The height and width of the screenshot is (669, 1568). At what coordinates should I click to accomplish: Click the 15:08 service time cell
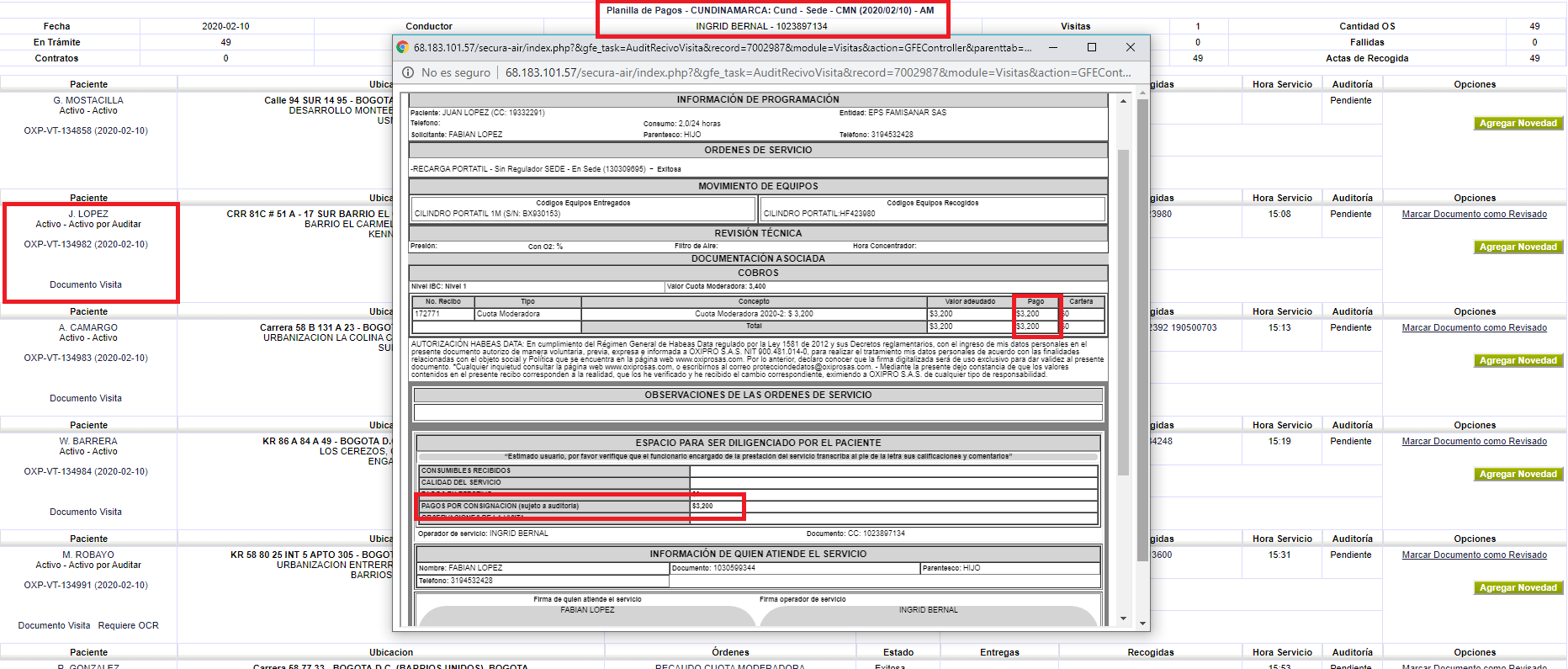click(x=1279, y=215)
